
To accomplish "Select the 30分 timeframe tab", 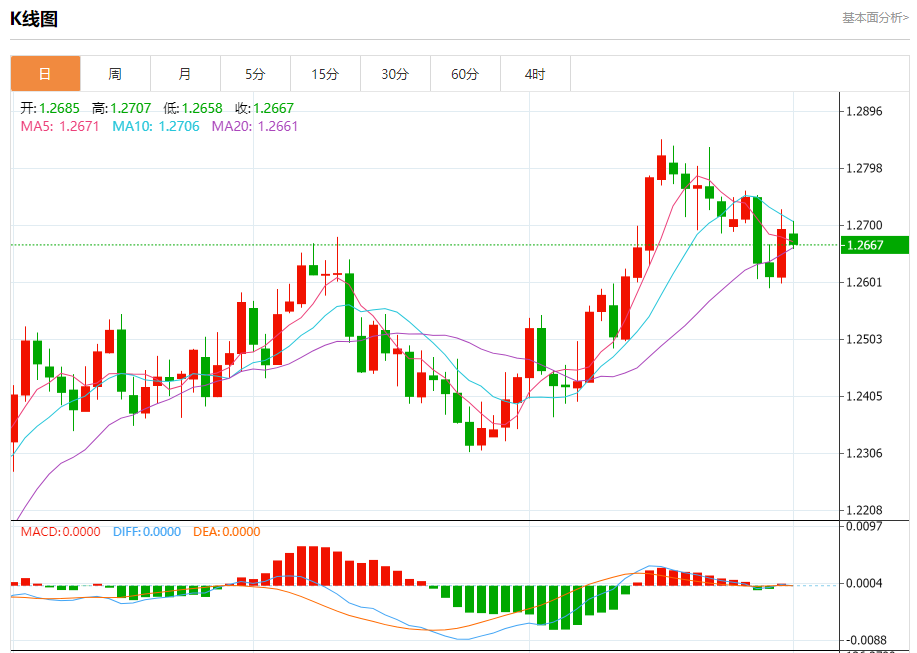I will click(395, 74).
